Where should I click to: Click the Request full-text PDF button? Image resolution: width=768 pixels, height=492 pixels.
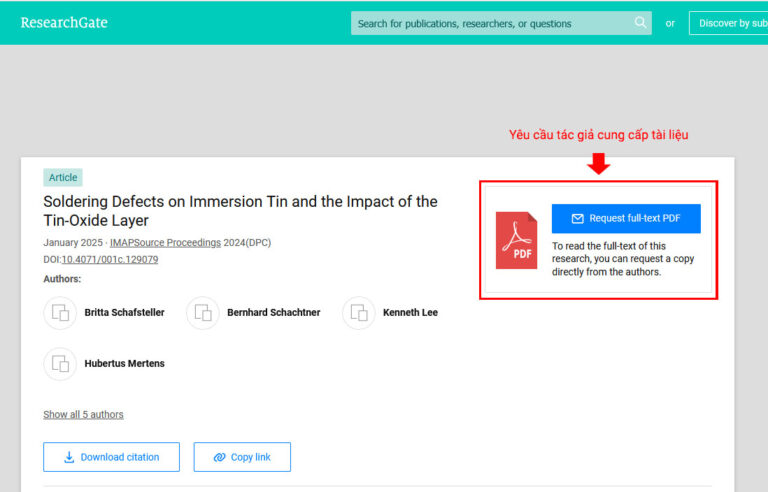(626, 219)
